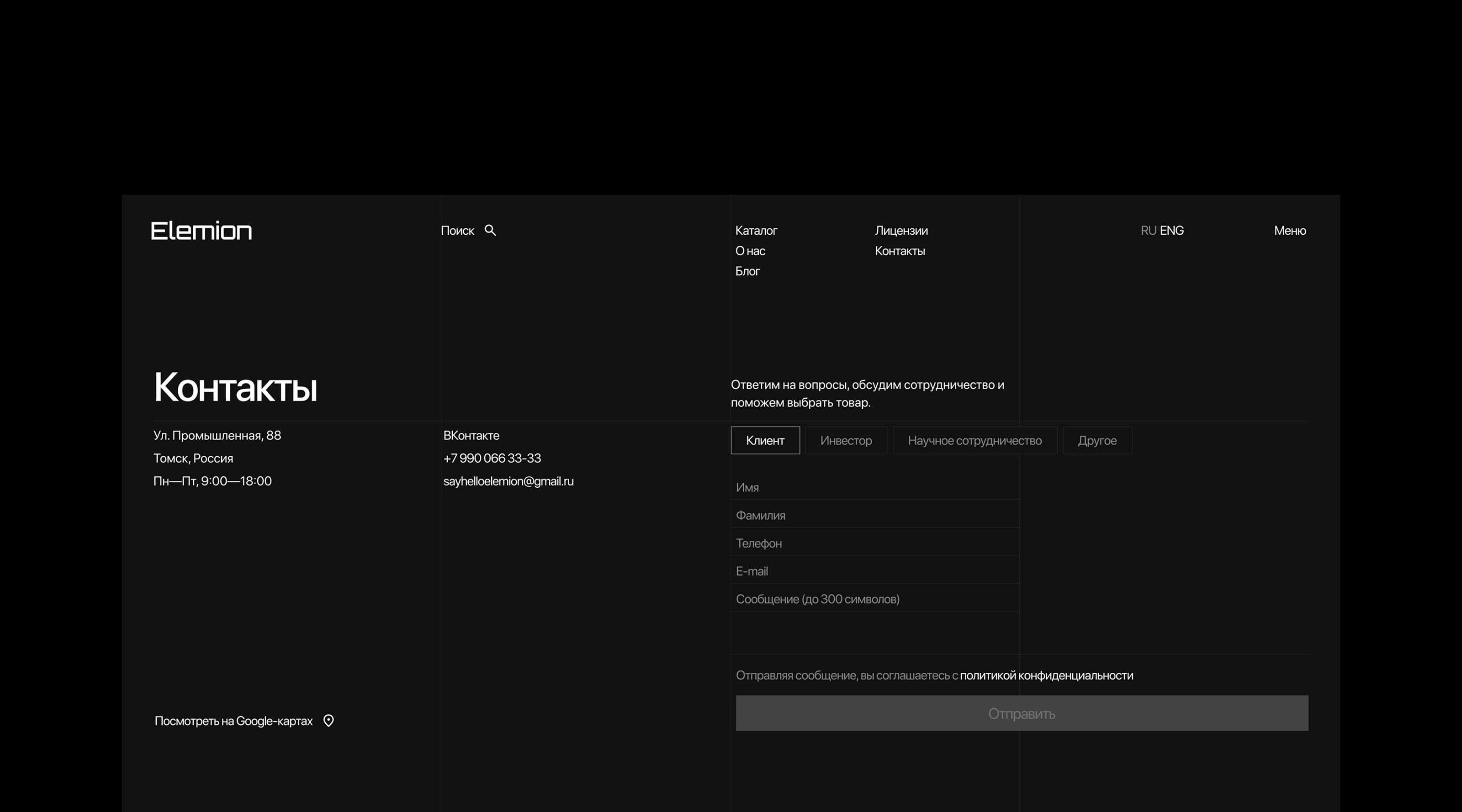1462x812 pixels.
Task: Click the Elemion logo
Action: pyautogui.click(x=201, y=231)
